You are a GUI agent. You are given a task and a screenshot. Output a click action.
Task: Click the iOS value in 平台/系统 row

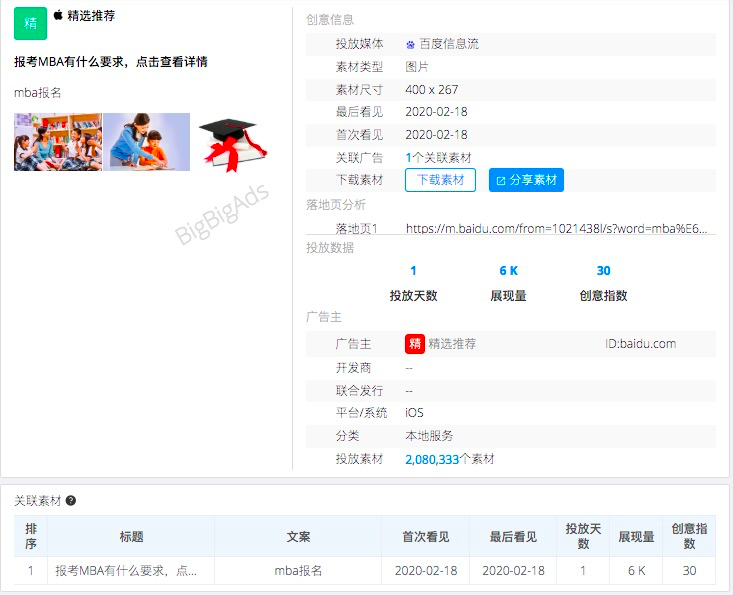pos(414,413)
